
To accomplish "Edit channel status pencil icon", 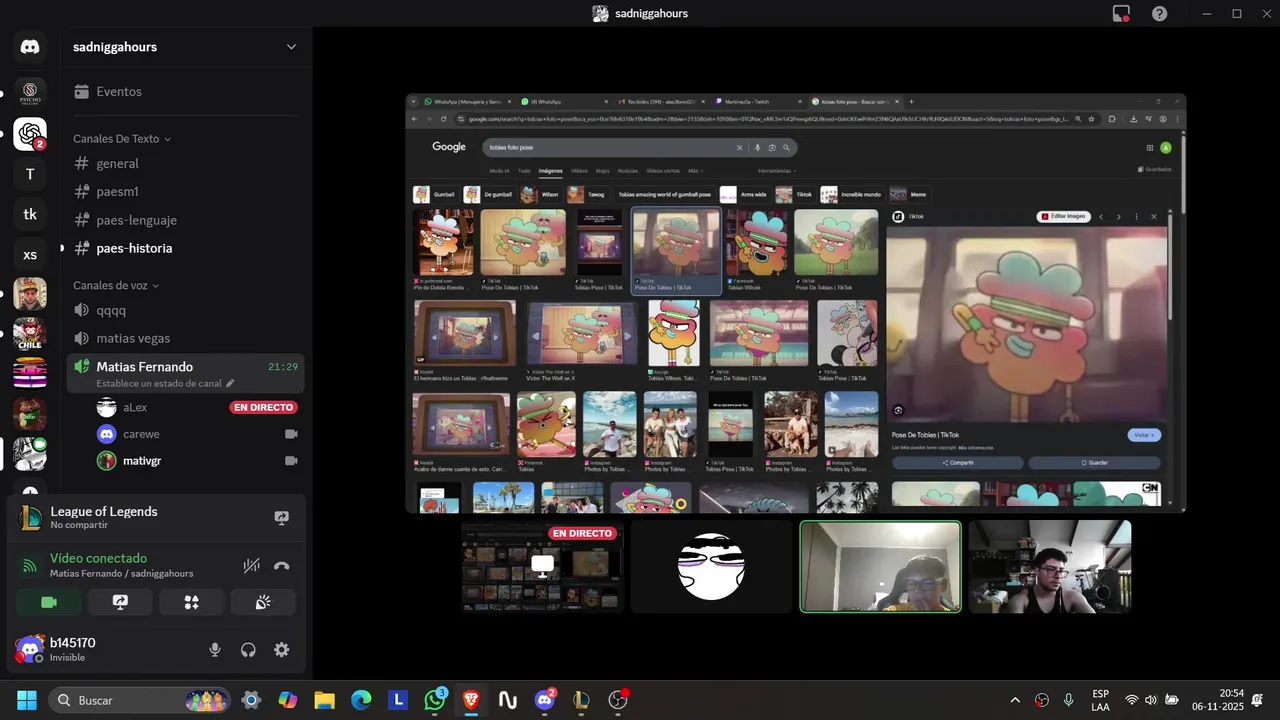I will pyautogui.click(x=230, y=383).
